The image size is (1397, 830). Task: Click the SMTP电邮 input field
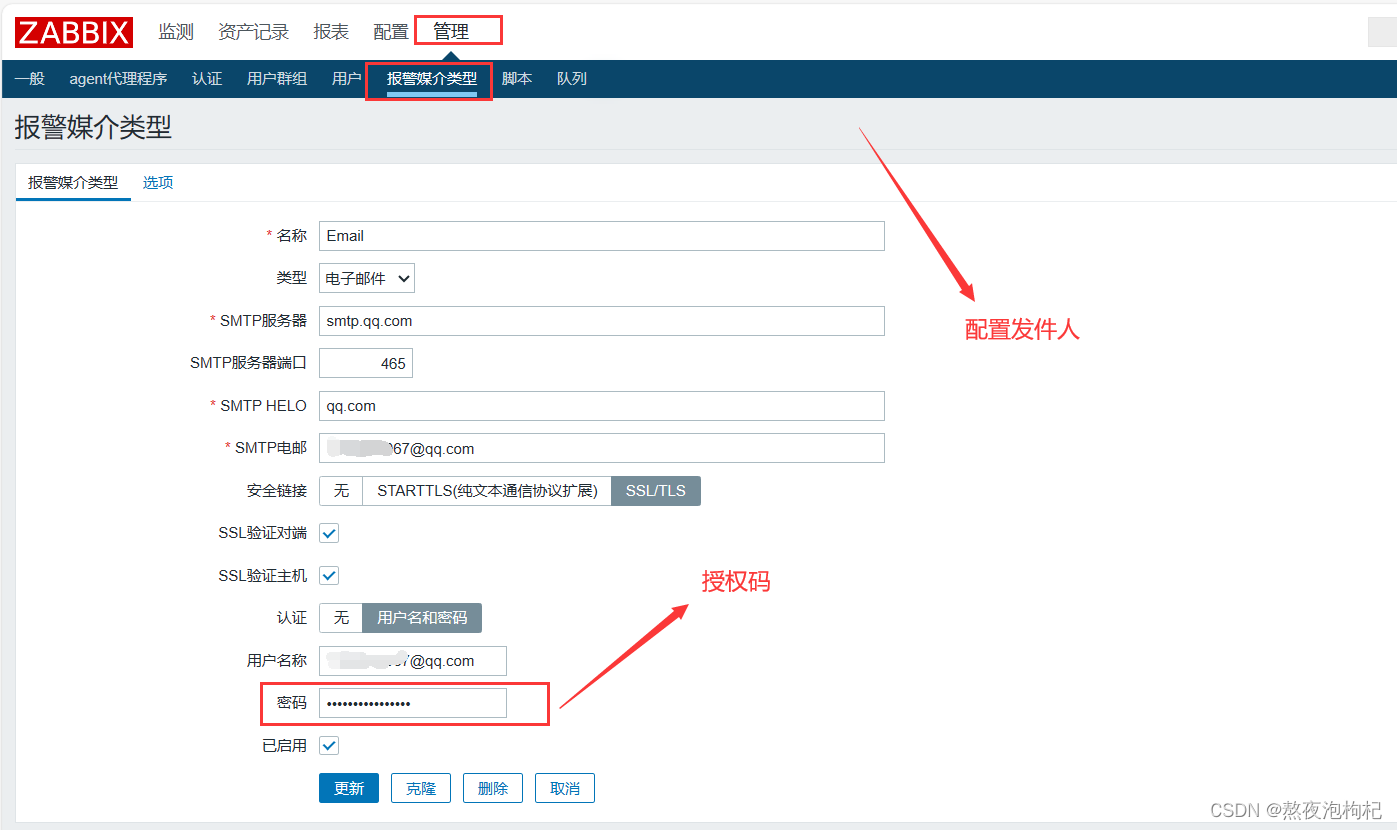click(x=602, y=448)
